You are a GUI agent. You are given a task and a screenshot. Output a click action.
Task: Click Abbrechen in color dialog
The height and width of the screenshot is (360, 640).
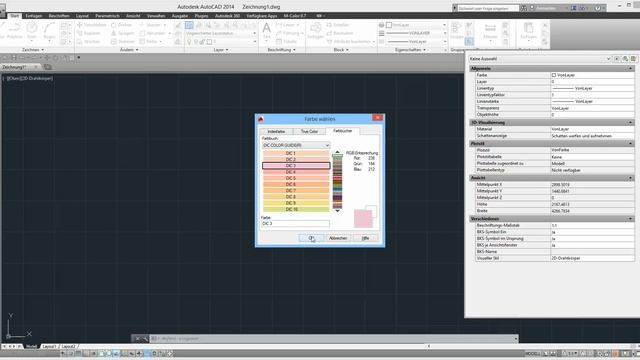[x=338, y=238]
